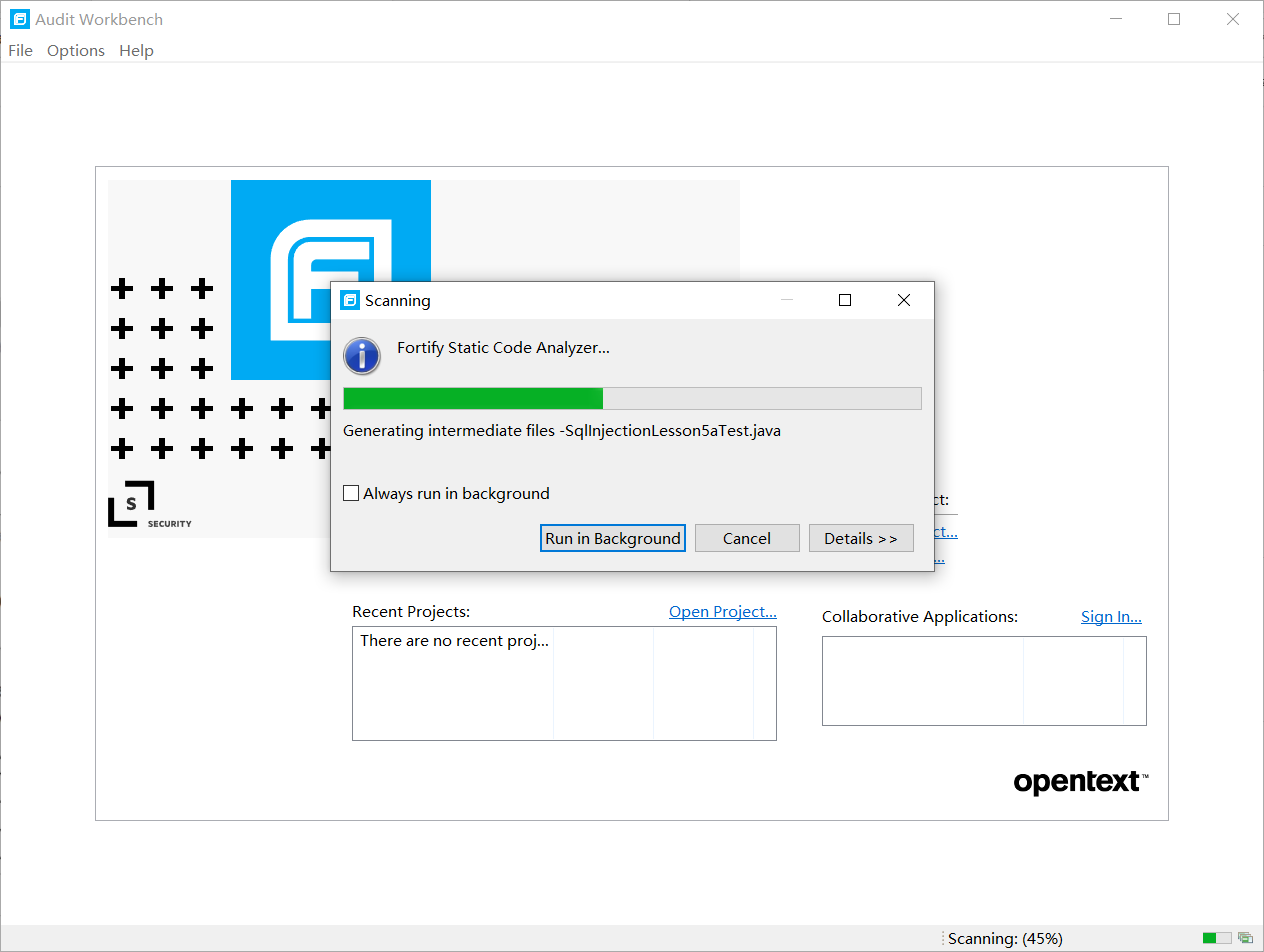Click the Scanning: (45%) status text
This screenshot has width=1264, height=952.
tap(1005, 938)
